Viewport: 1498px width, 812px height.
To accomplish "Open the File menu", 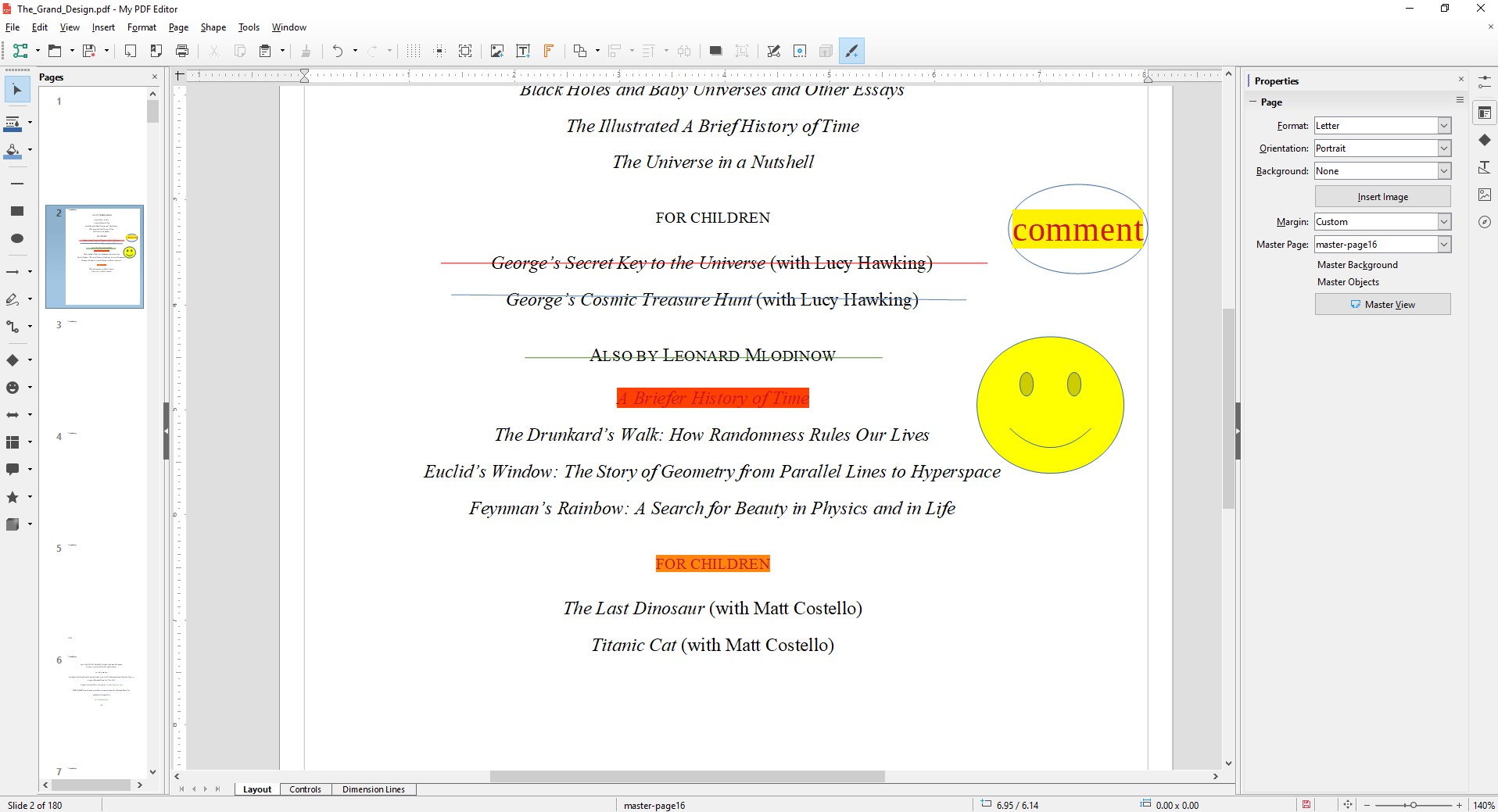I will click(13, 27).
